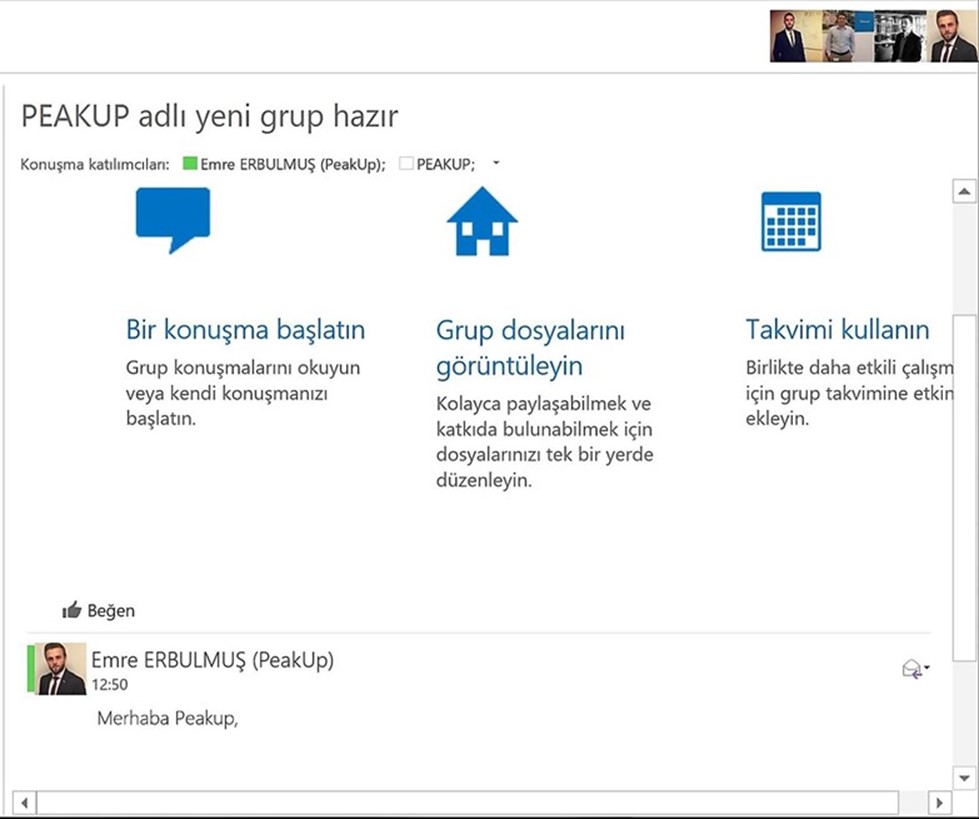The width and height of the screenshot is (979, 819).
Task: Click the horizontal scrollbar left arrow
Action: tap(24, 802)
